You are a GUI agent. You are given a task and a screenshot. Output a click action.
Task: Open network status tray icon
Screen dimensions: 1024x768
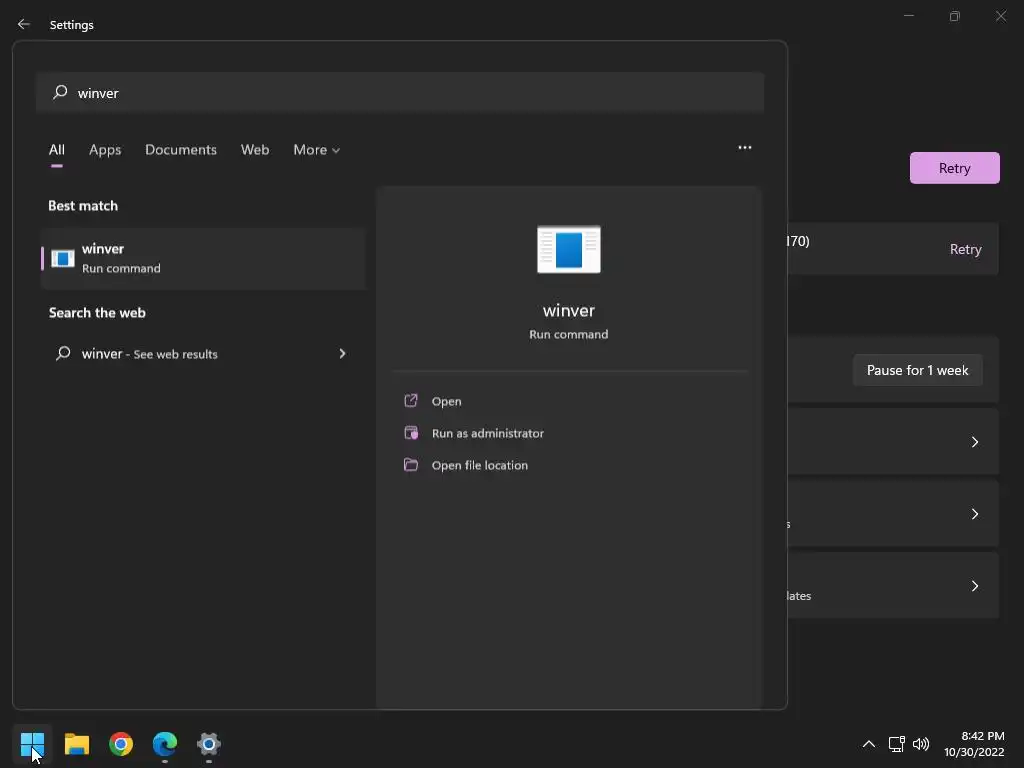click(x=896, y=744)
